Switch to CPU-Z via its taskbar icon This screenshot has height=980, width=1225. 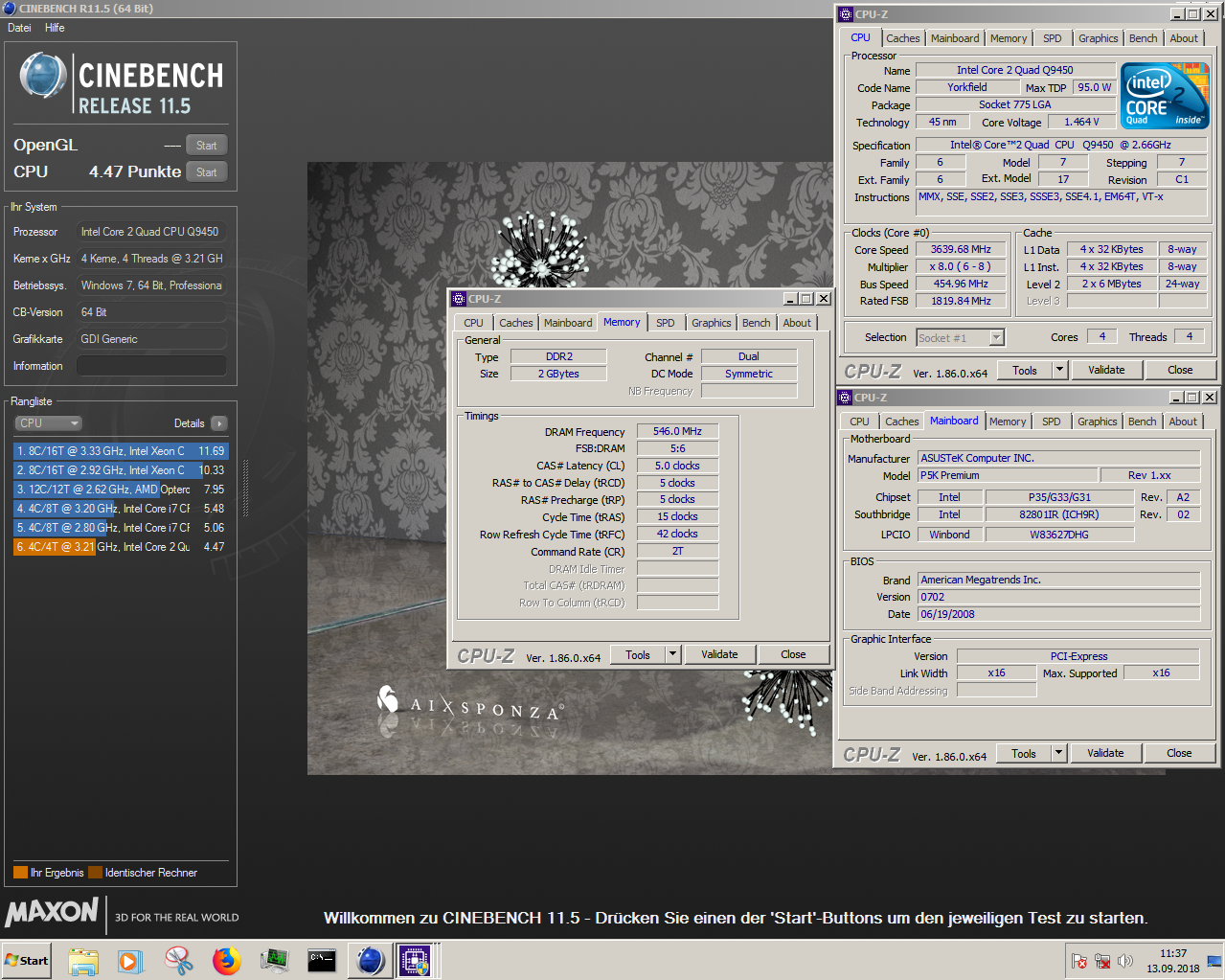pos(416,961)
